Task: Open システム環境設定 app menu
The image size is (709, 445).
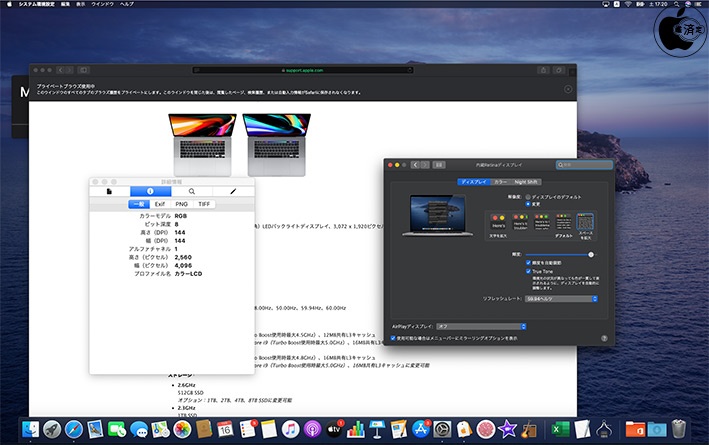Action: pyautogui.click(x=36, y=4)
